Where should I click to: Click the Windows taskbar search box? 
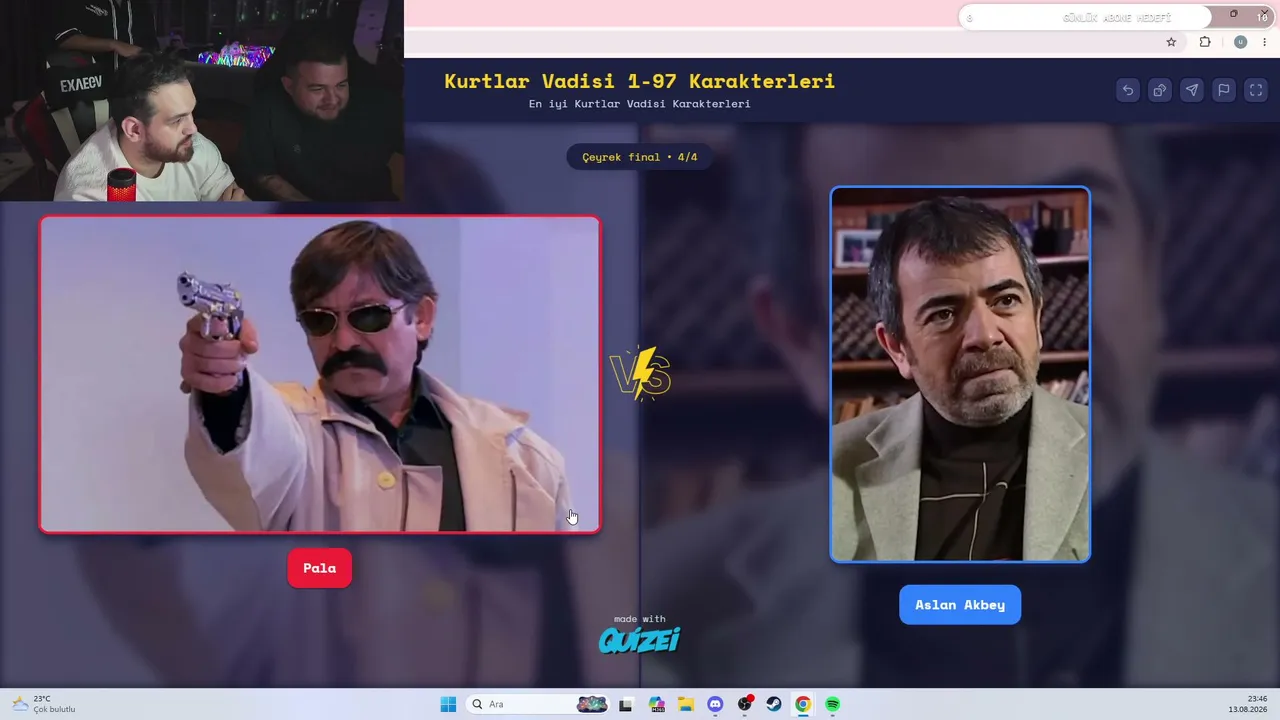click(538, 704)
